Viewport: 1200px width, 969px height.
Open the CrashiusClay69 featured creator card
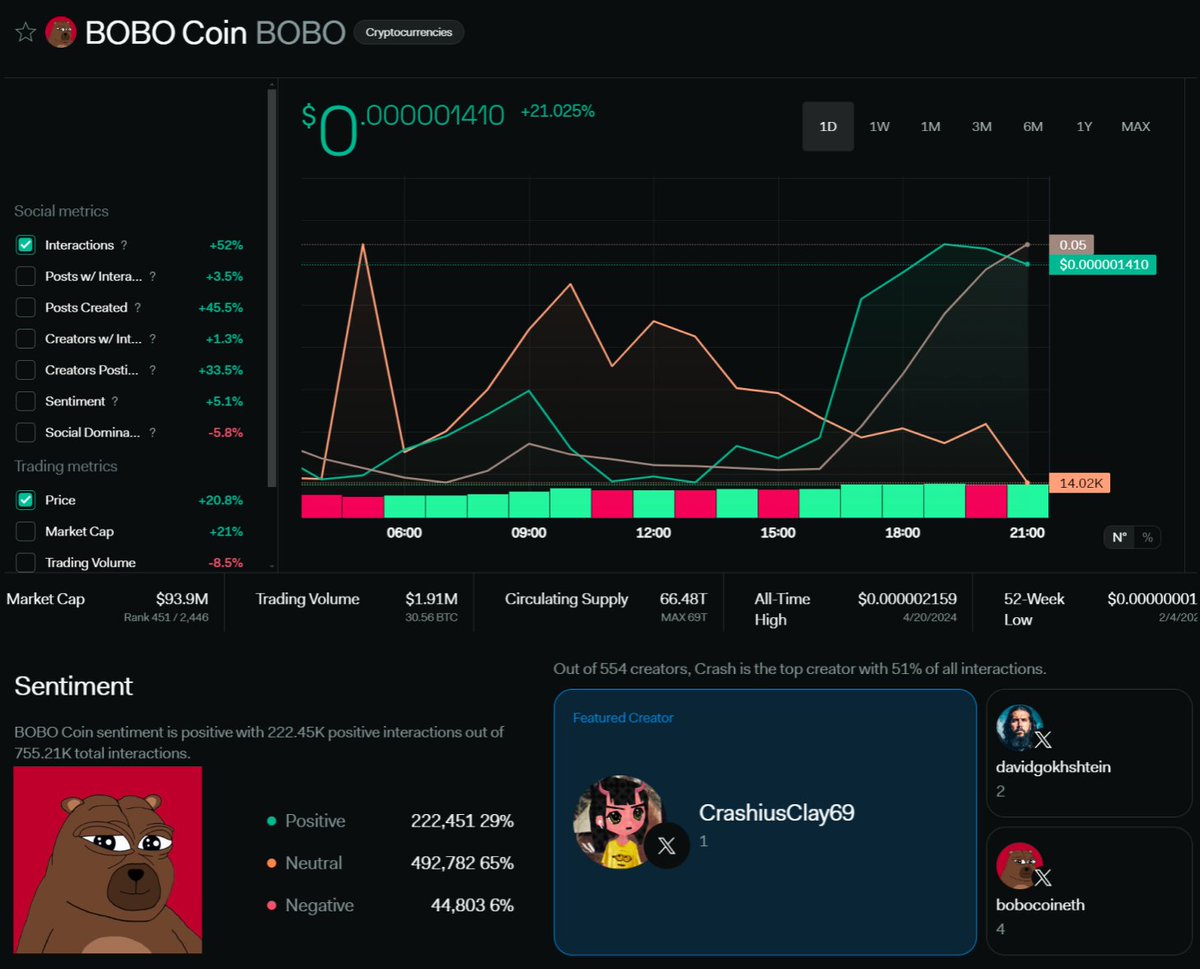click(x=765, y=821)
